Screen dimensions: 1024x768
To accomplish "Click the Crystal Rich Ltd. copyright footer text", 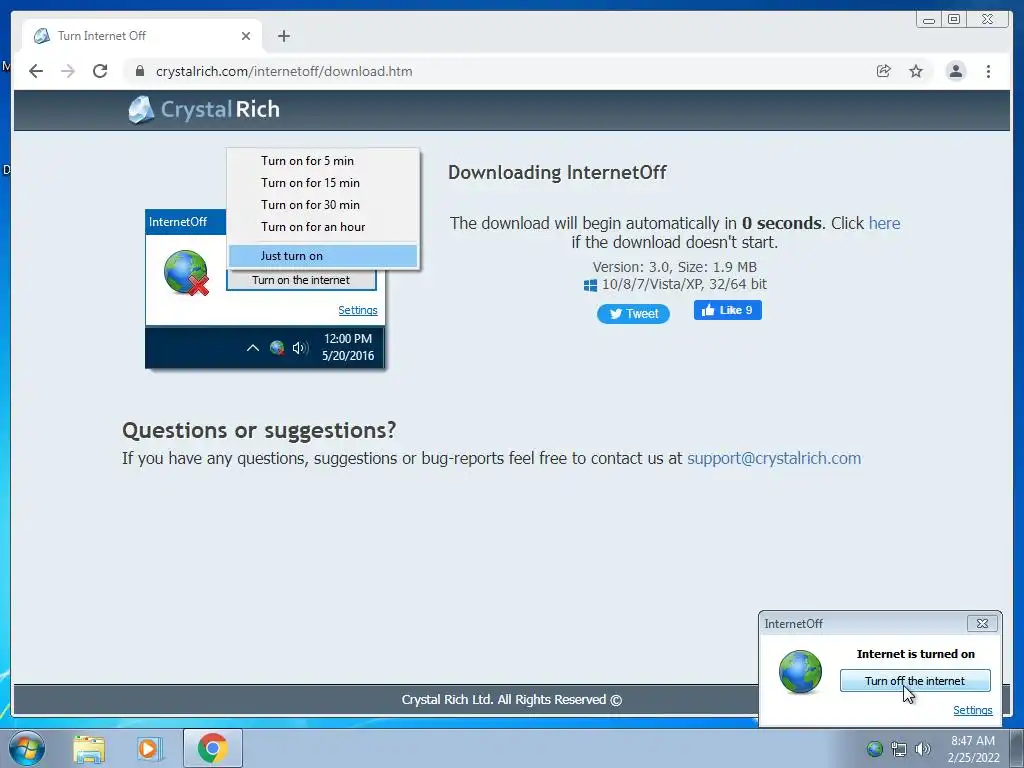I will [512, 700].
